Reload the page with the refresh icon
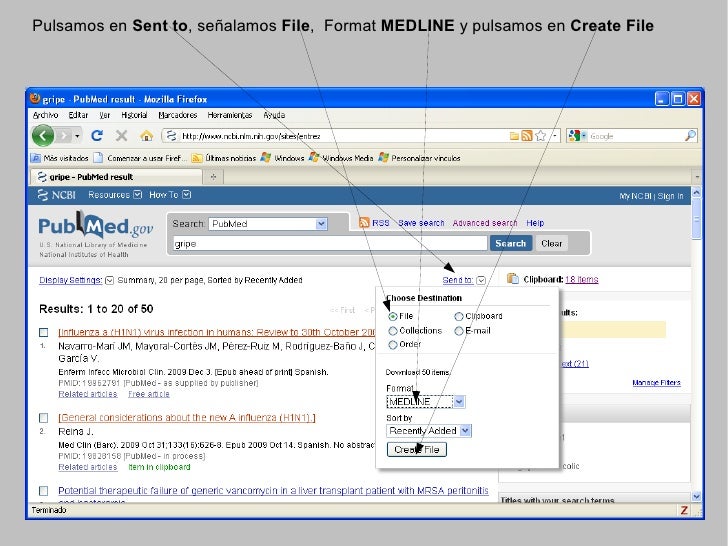 pyautogui.click(x=97, y=136)
